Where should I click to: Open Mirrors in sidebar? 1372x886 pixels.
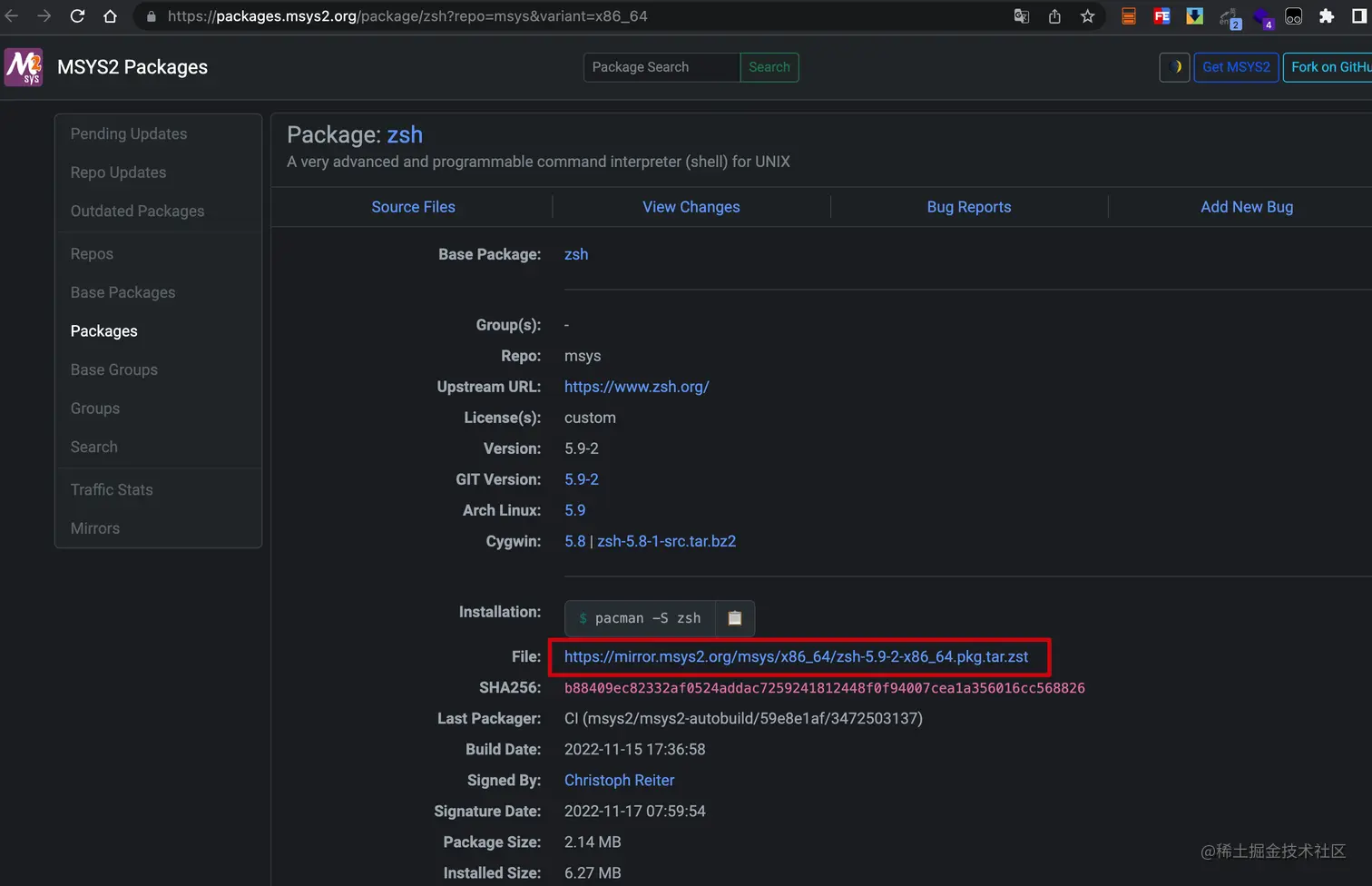[94, 528]
